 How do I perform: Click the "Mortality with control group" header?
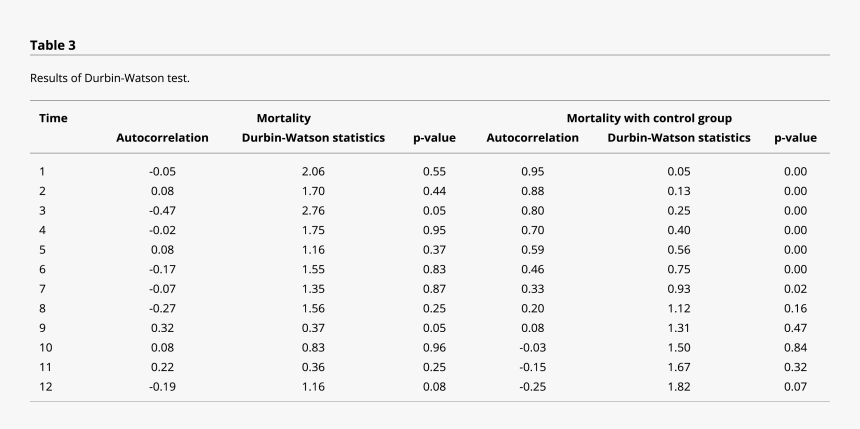coord(649,118)
